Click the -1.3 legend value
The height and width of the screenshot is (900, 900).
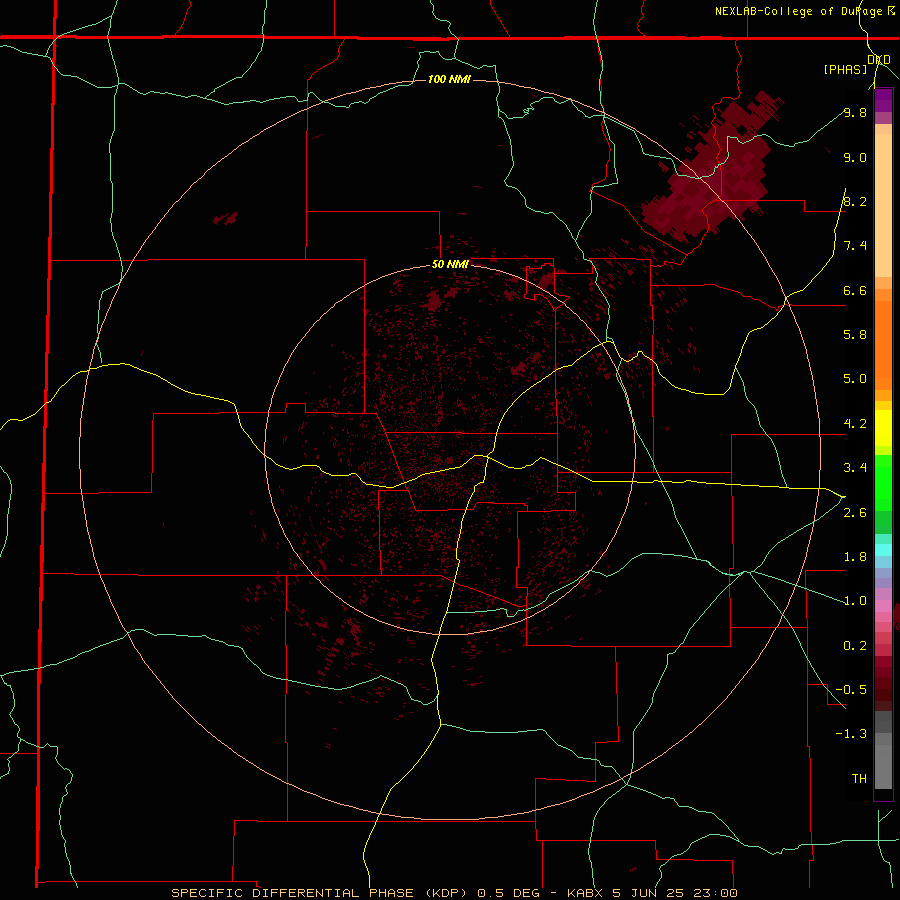coord(852,734)
